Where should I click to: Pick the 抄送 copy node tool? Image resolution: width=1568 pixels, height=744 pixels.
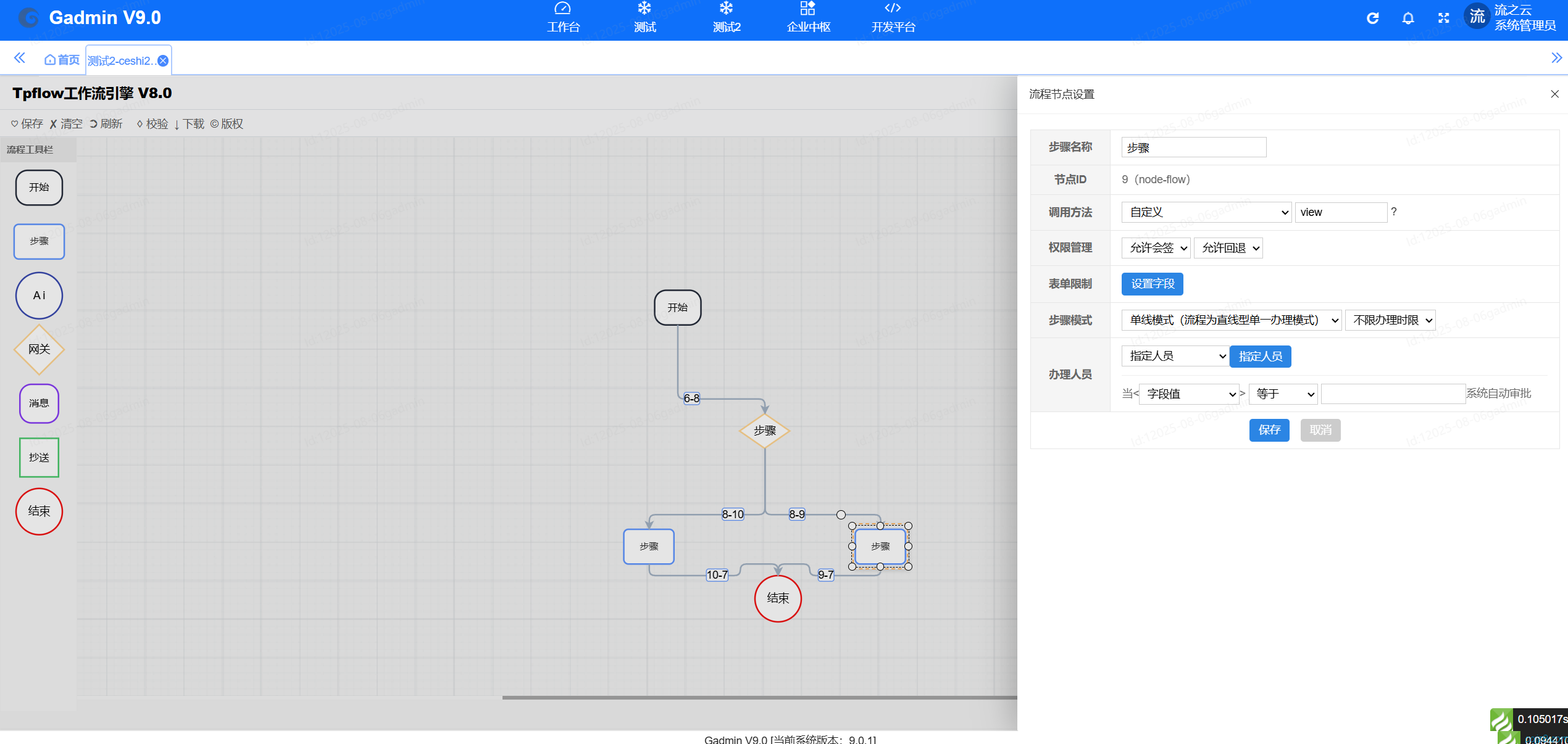(39, 457)
